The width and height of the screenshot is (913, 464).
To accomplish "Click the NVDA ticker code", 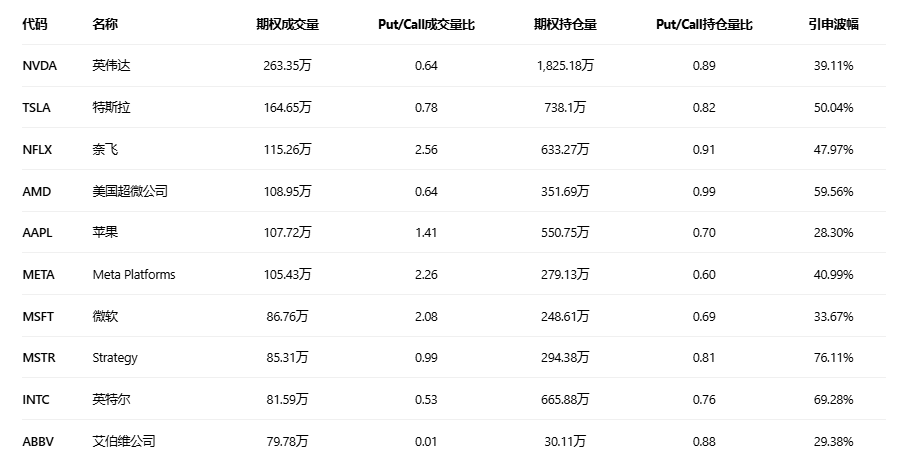I will (x=39, y=66).
